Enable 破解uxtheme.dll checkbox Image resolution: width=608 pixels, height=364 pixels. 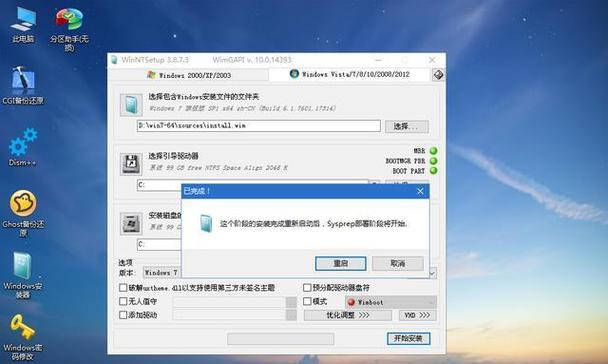(x=123, y=288)
